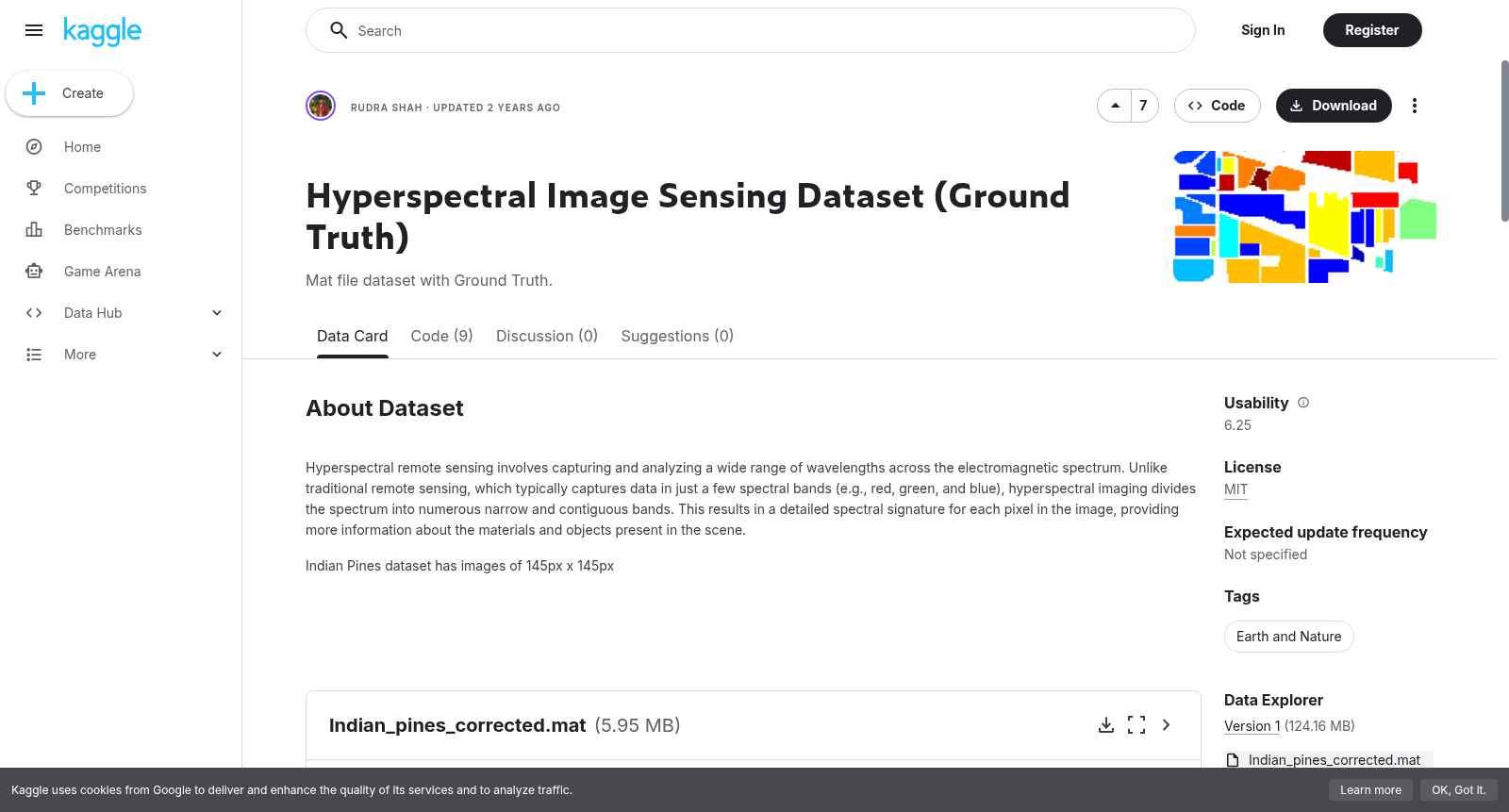Click the Download button
The height and width of the screenshot is (812, 1509).
click(1334, 106)
